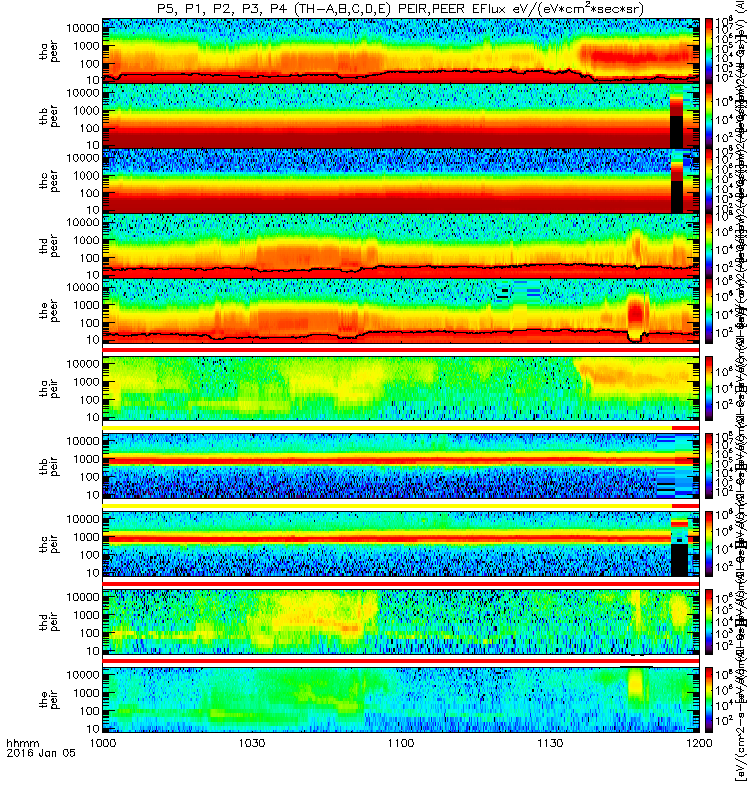The width and height of the screenshot is (750, 800).
Task: Click the color bar beside thc peir panel
Action: pyautogui.click(x=709, y=544)
